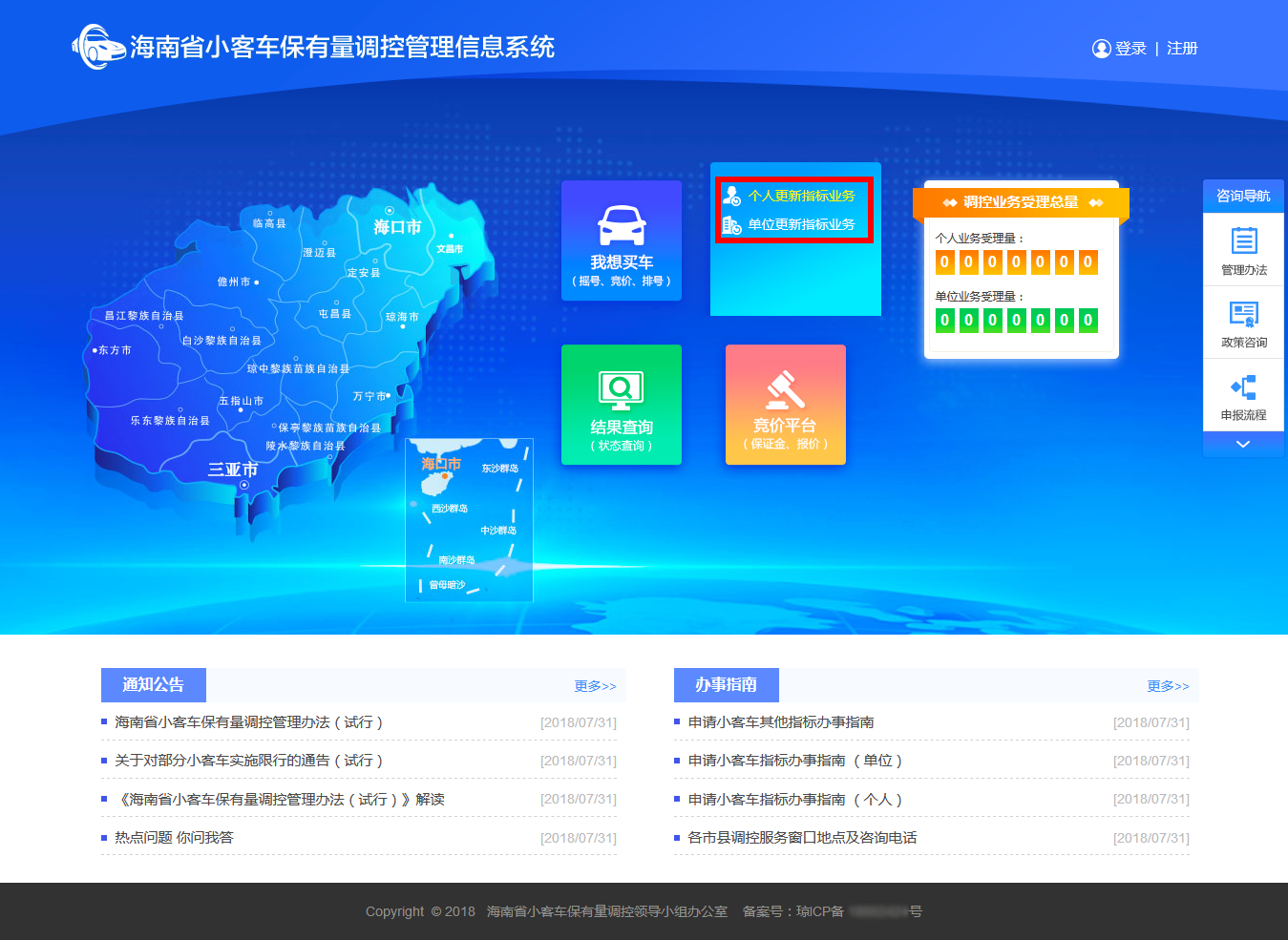Show more 办事指南 items via 更多>>
Image resolution: width=1288 pixels, height=940 pixels.
[x=1168, y=686]
